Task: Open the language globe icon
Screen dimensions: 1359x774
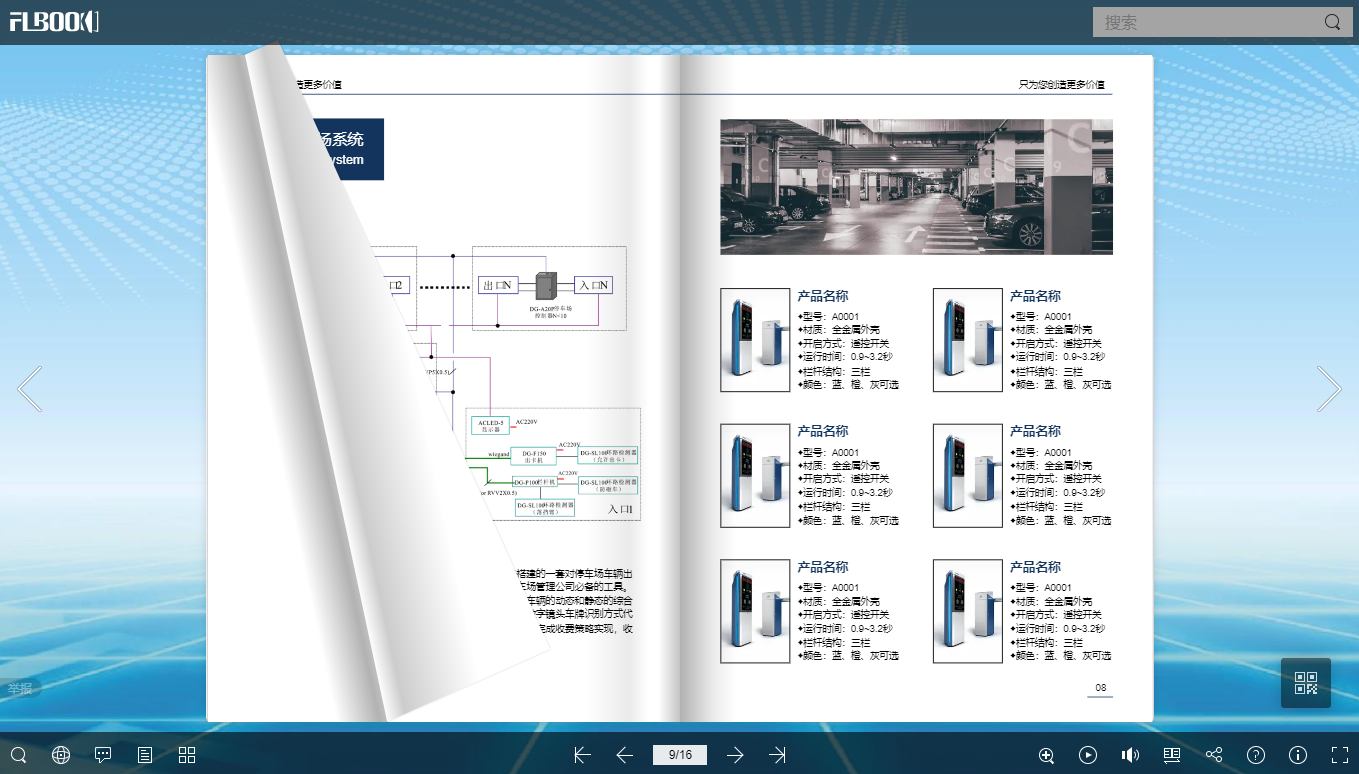Action: click(61, 755)
